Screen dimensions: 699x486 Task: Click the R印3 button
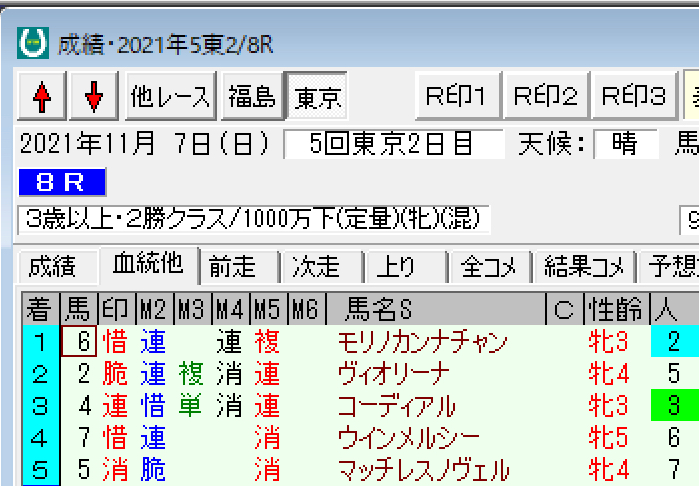(x=634, y=96)
